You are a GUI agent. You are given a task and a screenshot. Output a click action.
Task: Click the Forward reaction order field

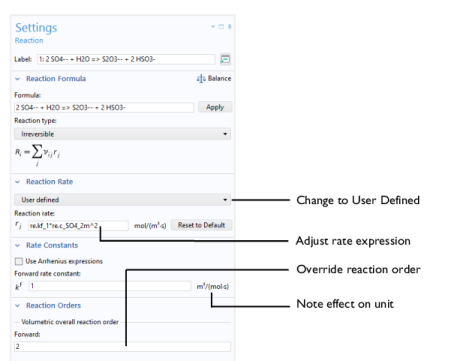click(122, 346)
